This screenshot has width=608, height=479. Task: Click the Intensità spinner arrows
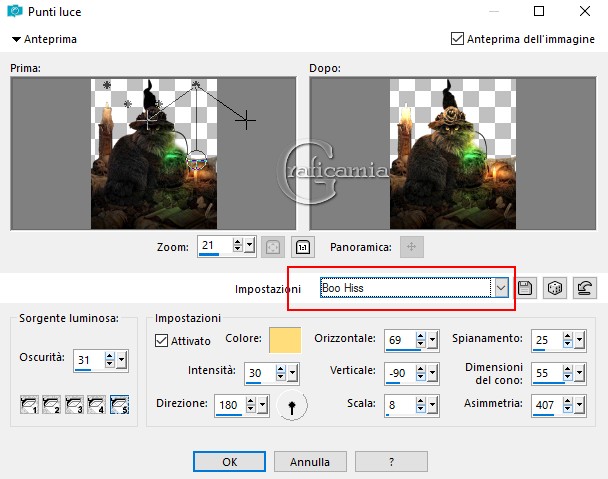click(x=281, y=373)
